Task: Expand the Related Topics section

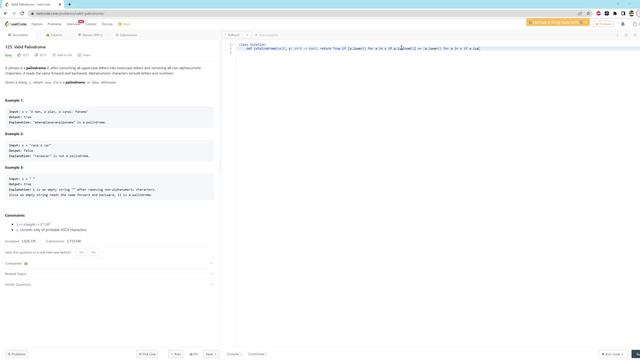Action: tap(109, 274)
